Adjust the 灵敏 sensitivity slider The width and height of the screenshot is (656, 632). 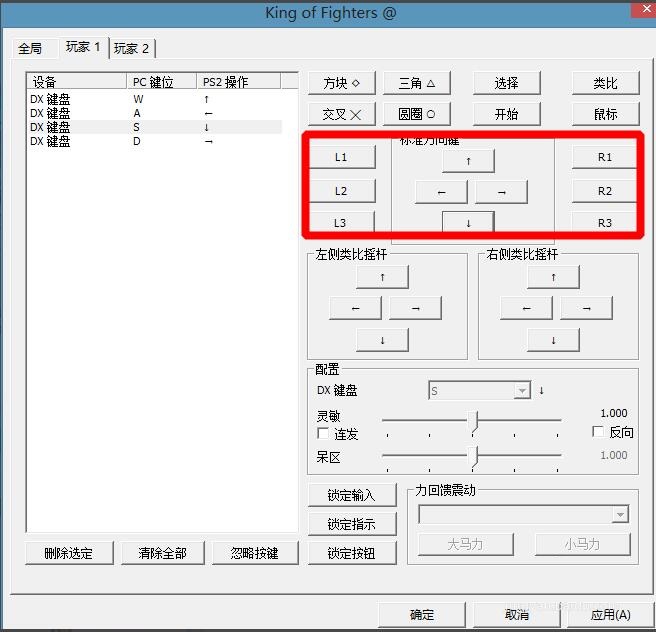point(472,421)
